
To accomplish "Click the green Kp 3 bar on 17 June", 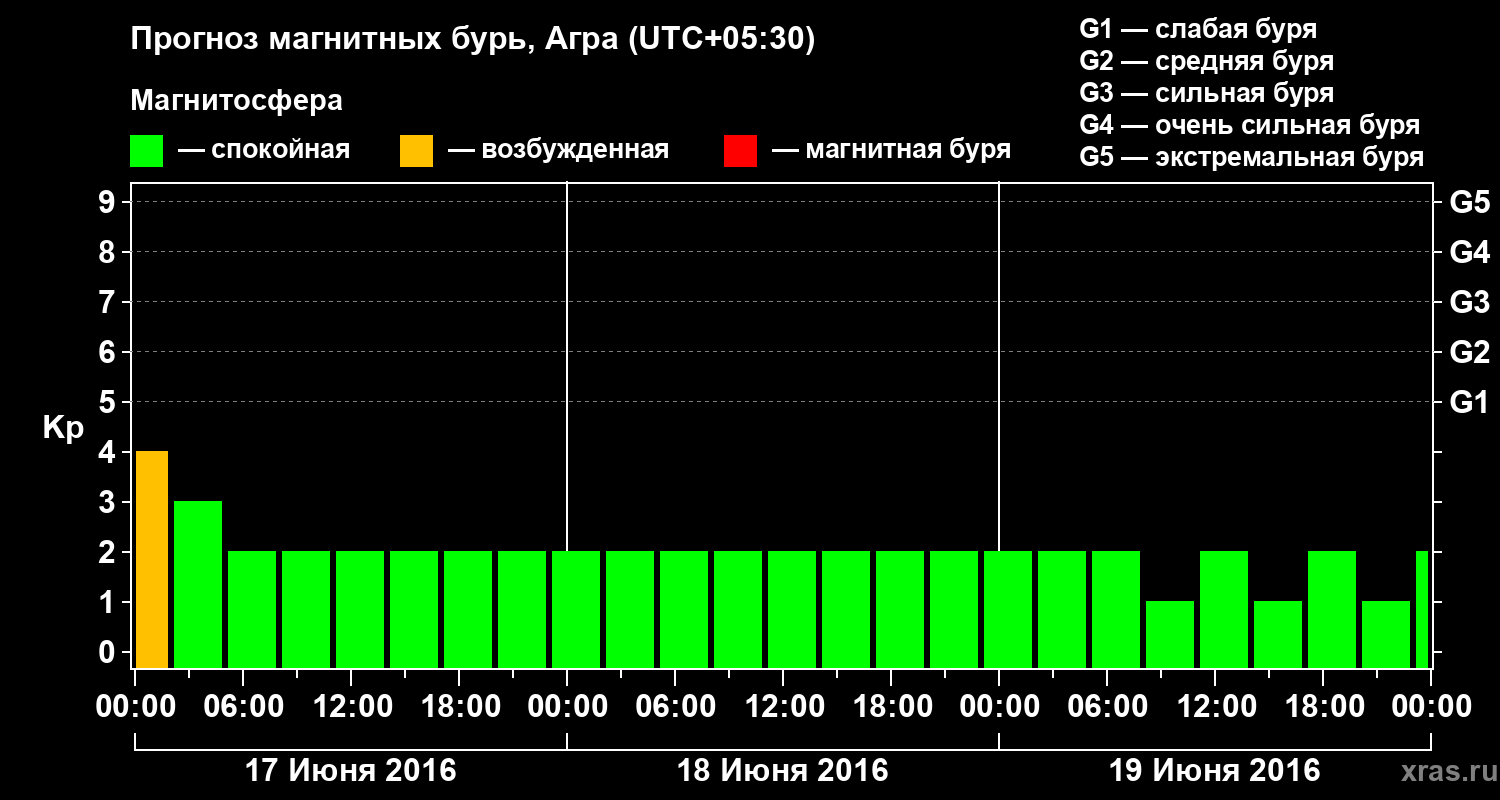I will pyautogui.click(x=198, y=584).
